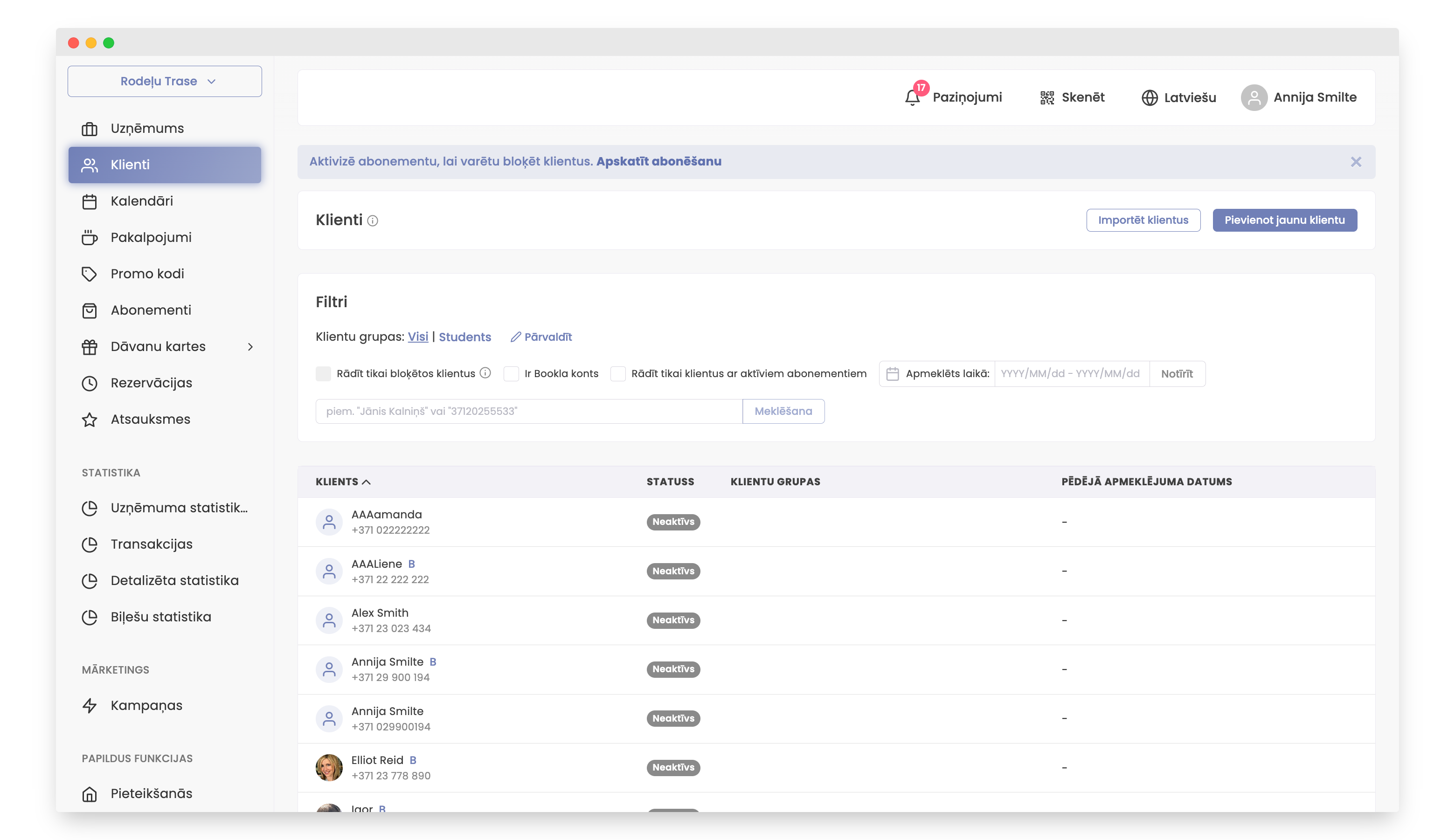Go to Rezervācijas in the sidebar
Screen dimensions: 1455x840
point(151,383)
